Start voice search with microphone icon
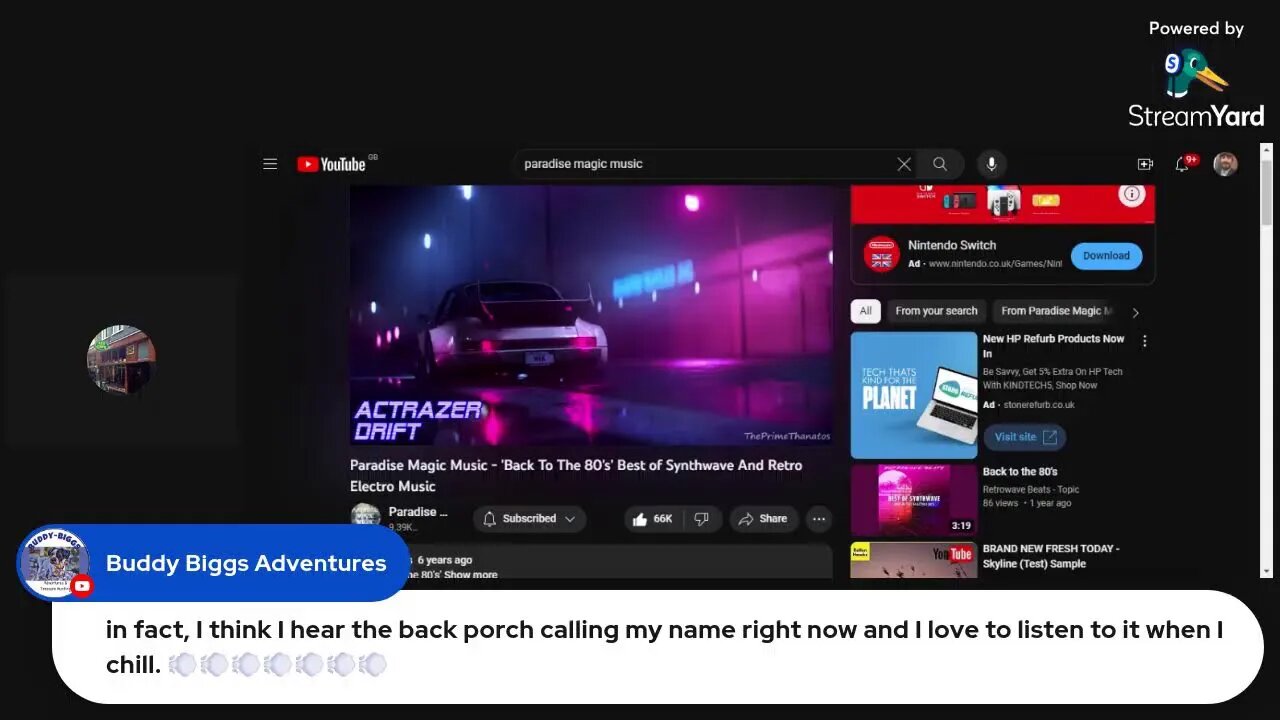Image resolution: width=1280 pixels, height=720 pixels. 991,164
